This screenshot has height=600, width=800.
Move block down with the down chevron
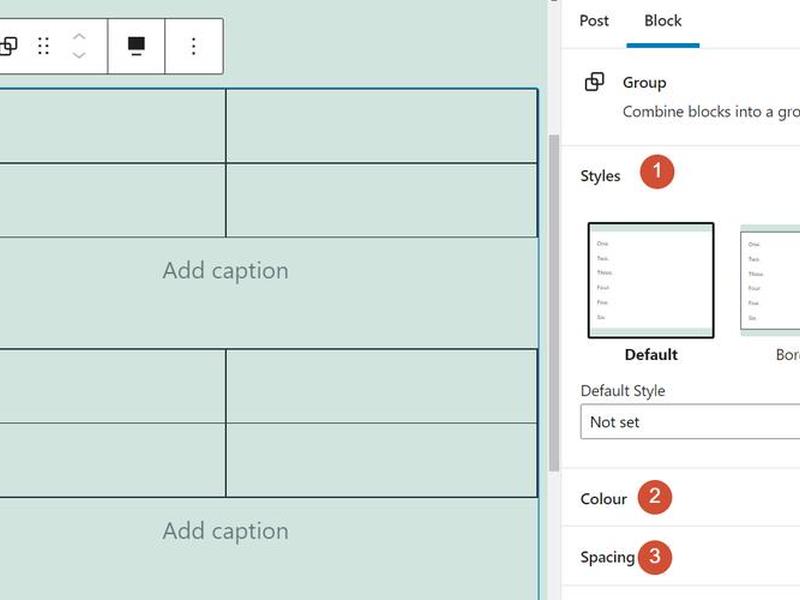[x=79, y=55]
